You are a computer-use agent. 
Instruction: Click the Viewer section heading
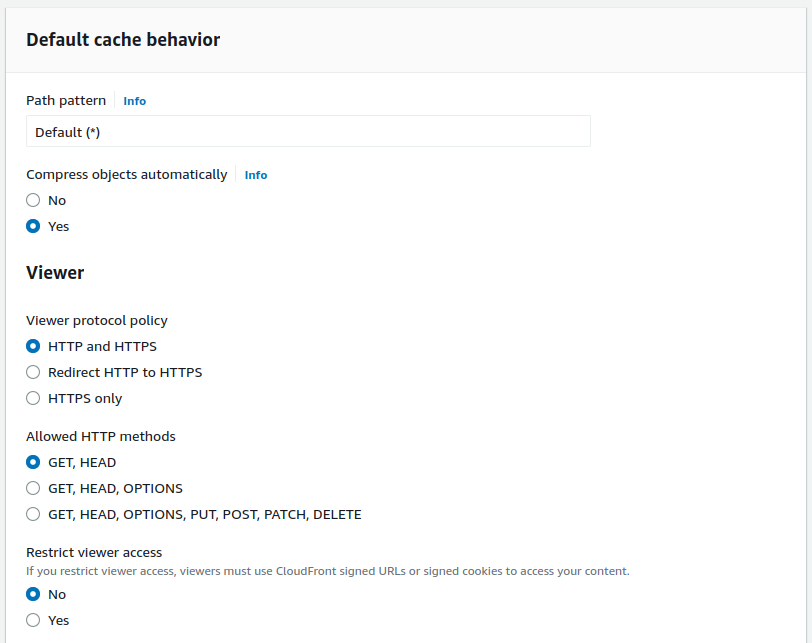point(55,273)
